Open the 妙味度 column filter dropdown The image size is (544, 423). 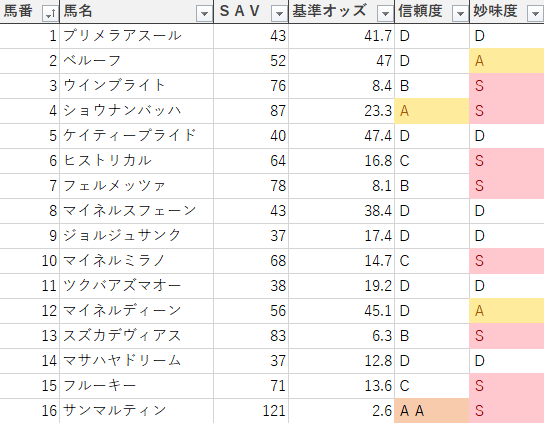[x=535, y=14]
